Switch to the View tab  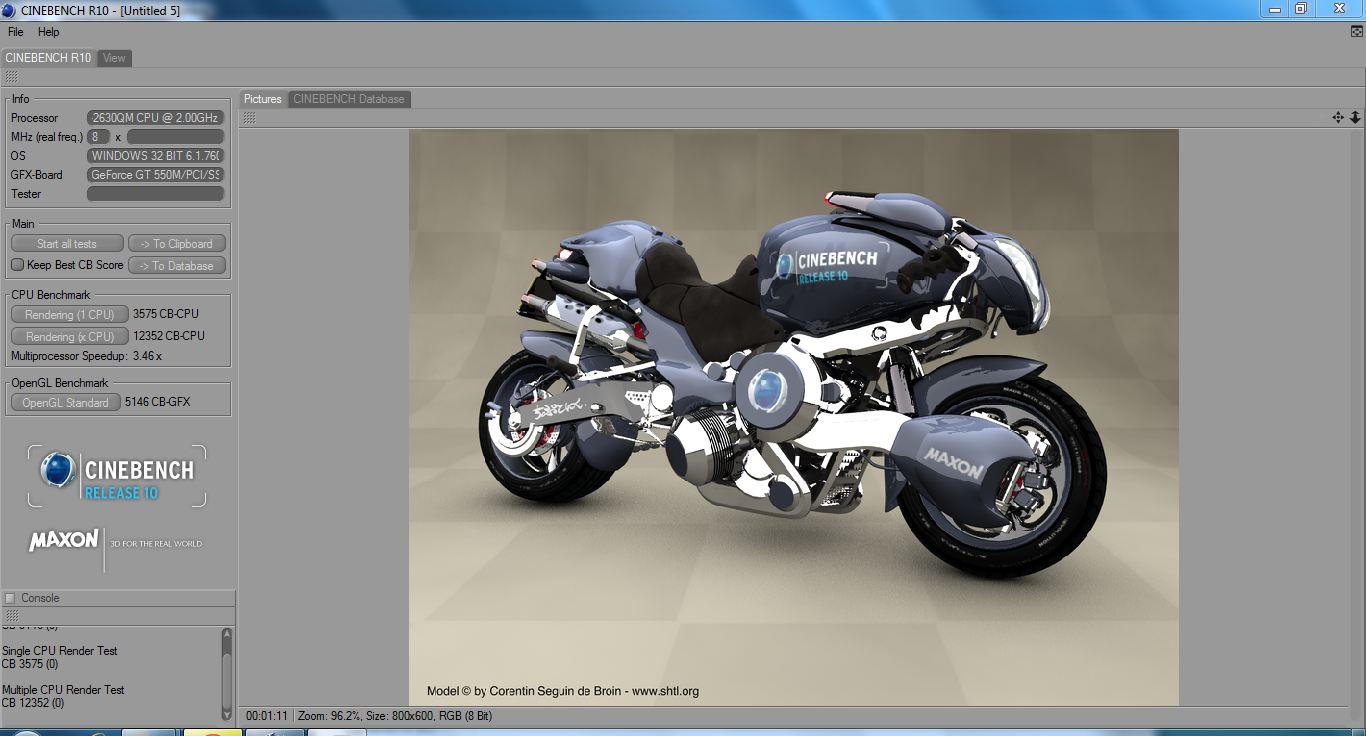pos(114,58)
